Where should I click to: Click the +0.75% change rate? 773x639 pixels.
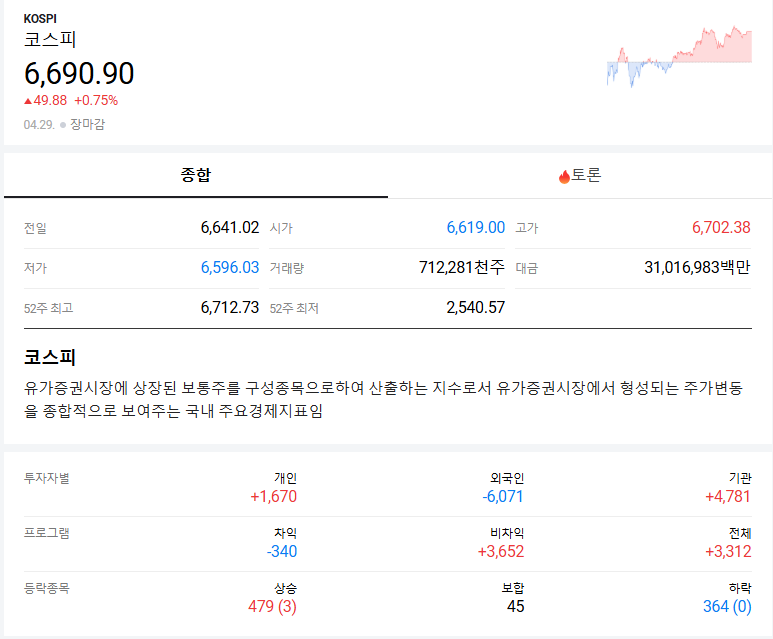click(x=96, y=101)
